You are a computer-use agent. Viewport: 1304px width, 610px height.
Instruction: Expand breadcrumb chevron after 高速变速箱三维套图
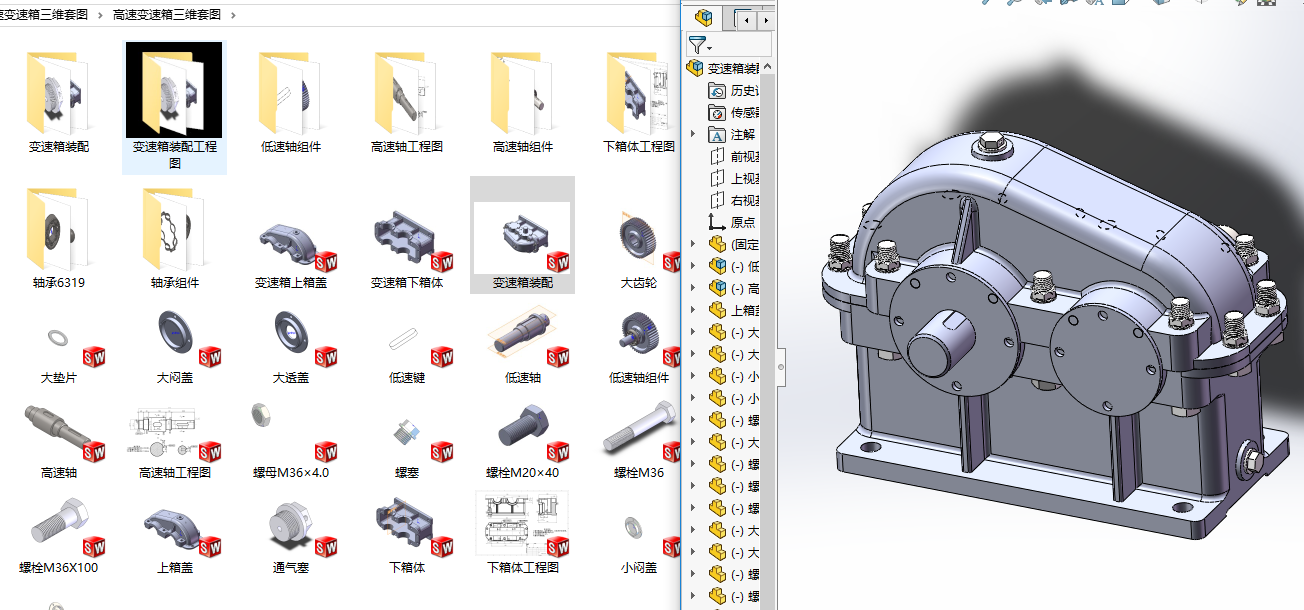pyautogui.click(x=233, y=15)
